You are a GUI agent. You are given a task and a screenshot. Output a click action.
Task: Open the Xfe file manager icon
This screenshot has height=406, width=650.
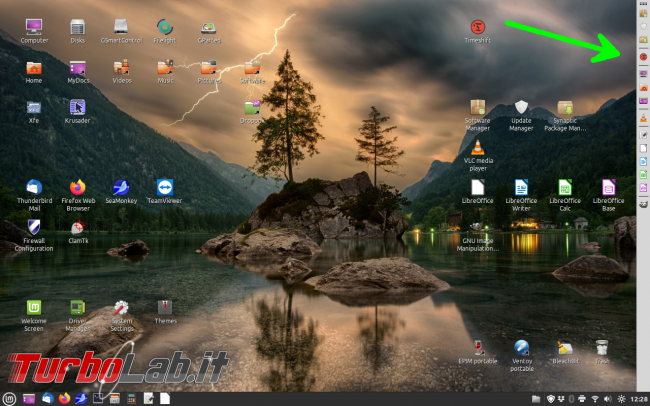(x=34, y=108)
